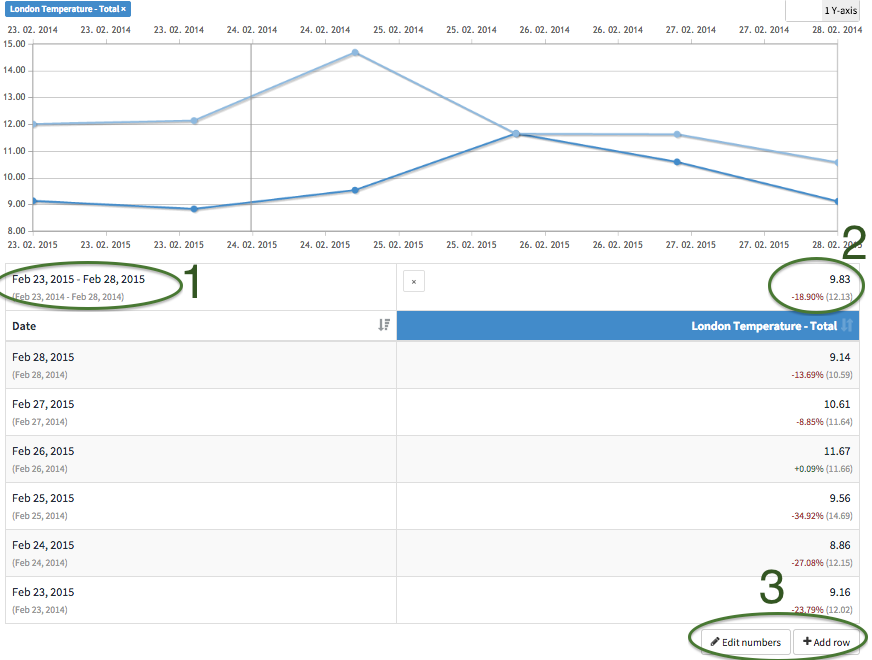Click the 15.00 y-axis label
Image resolution: width=872 pixels, height=660 pixels.
[x=14, y=43]
